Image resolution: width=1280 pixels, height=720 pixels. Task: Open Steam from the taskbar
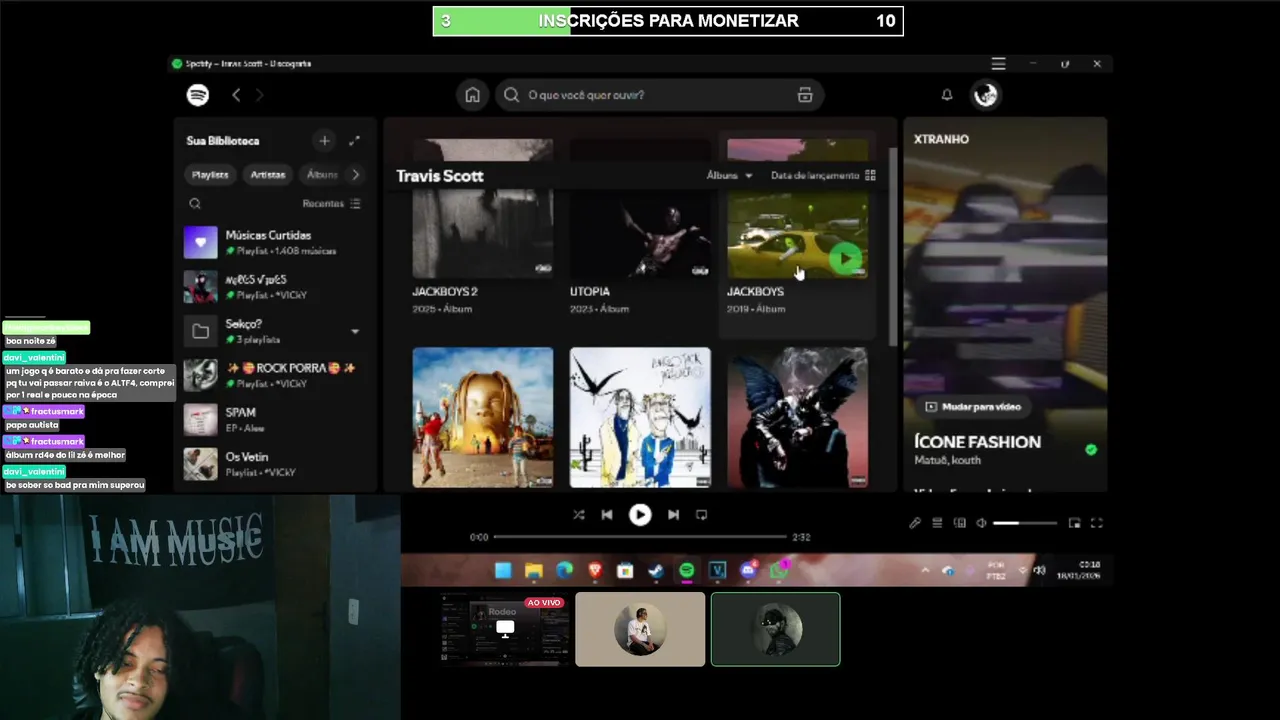656,570
